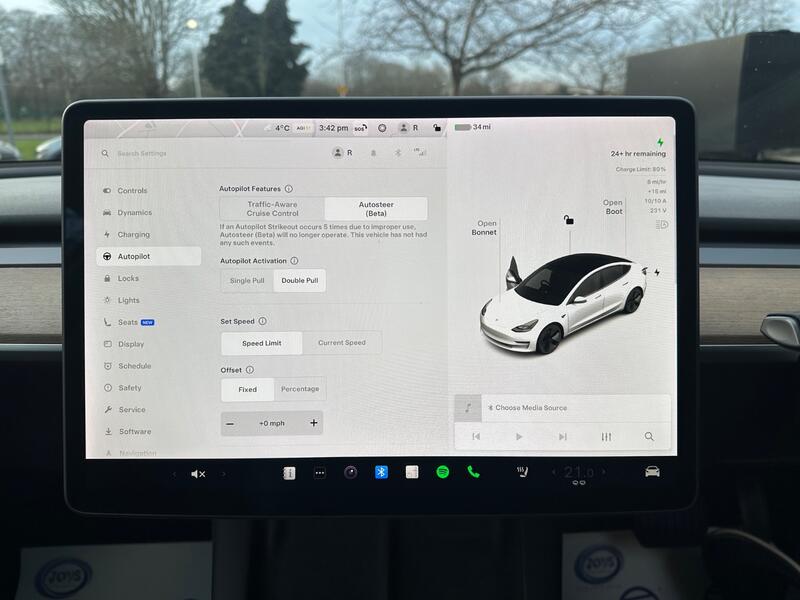The height and width of the screenshot is (600, 800).
Task: Tap the SOS emergency icon
Action: click(x=360, y=128)
